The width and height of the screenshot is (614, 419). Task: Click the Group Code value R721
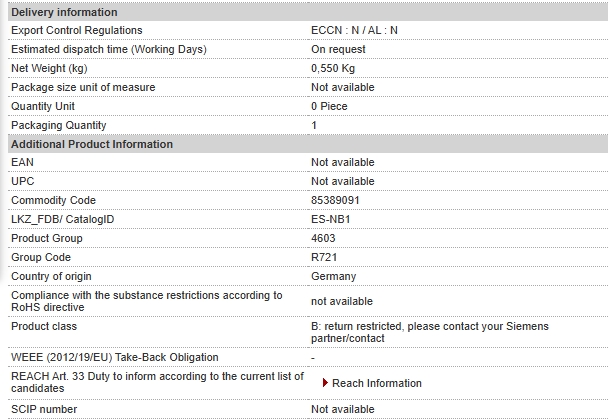pos(324,257)
